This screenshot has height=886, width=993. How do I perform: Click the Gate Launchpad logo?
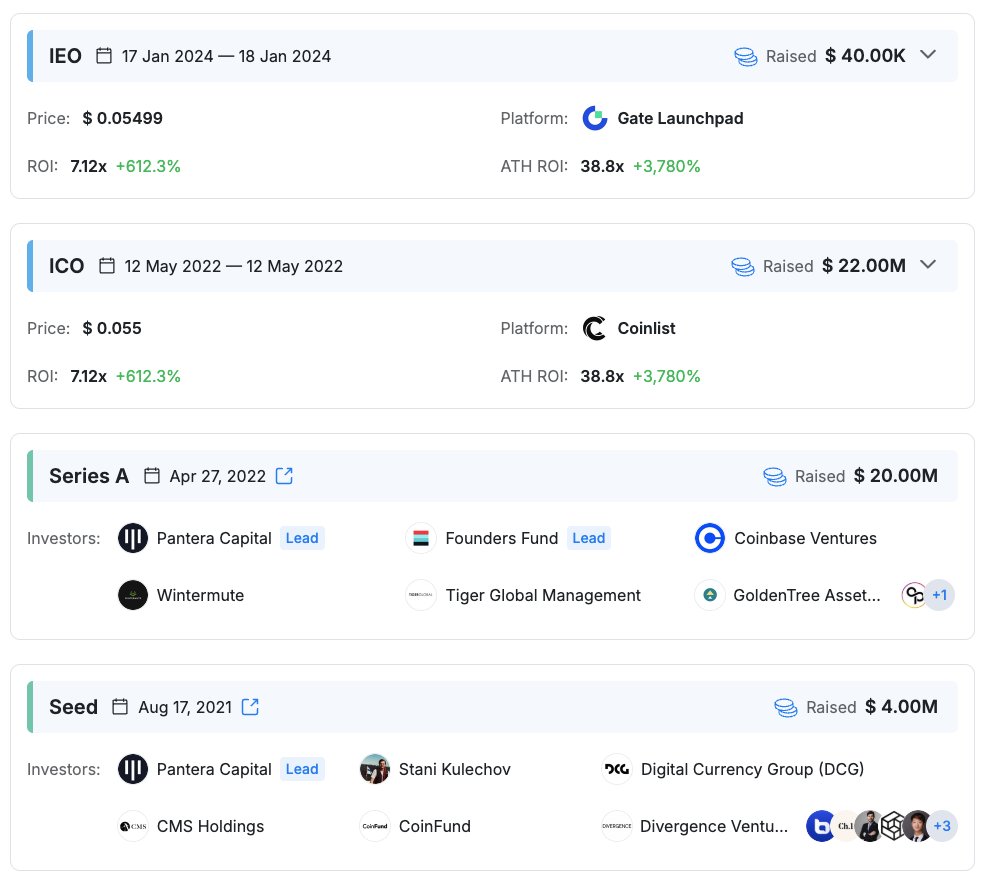pyautogui.click(x=595, y=118)
